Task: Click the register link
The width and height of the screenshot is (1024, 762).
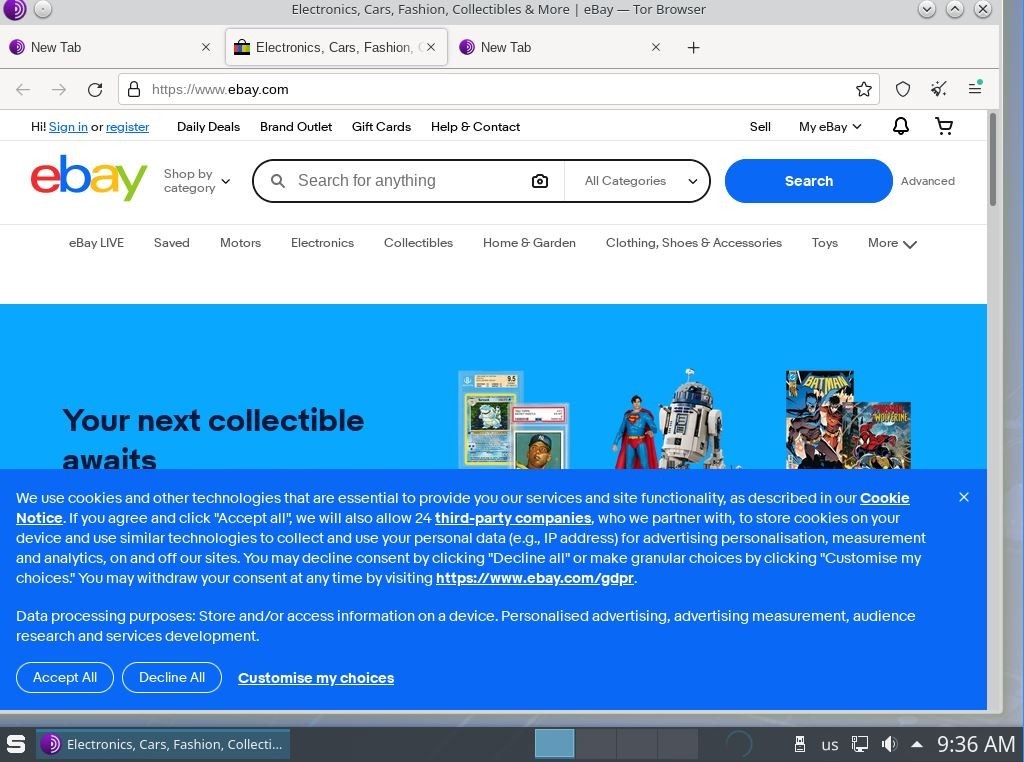Action: click(127, 127)
